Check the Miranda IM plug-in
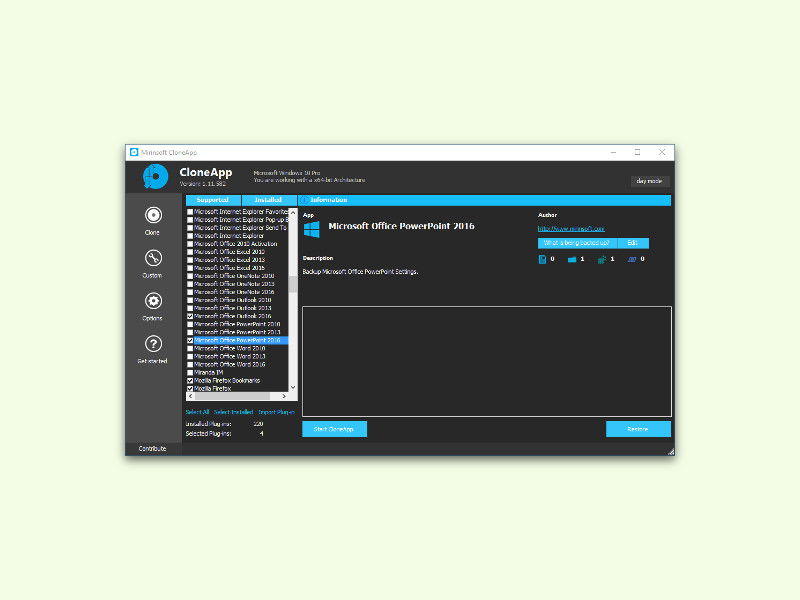The width and height of the screenshot is (800, 600). 190,372
